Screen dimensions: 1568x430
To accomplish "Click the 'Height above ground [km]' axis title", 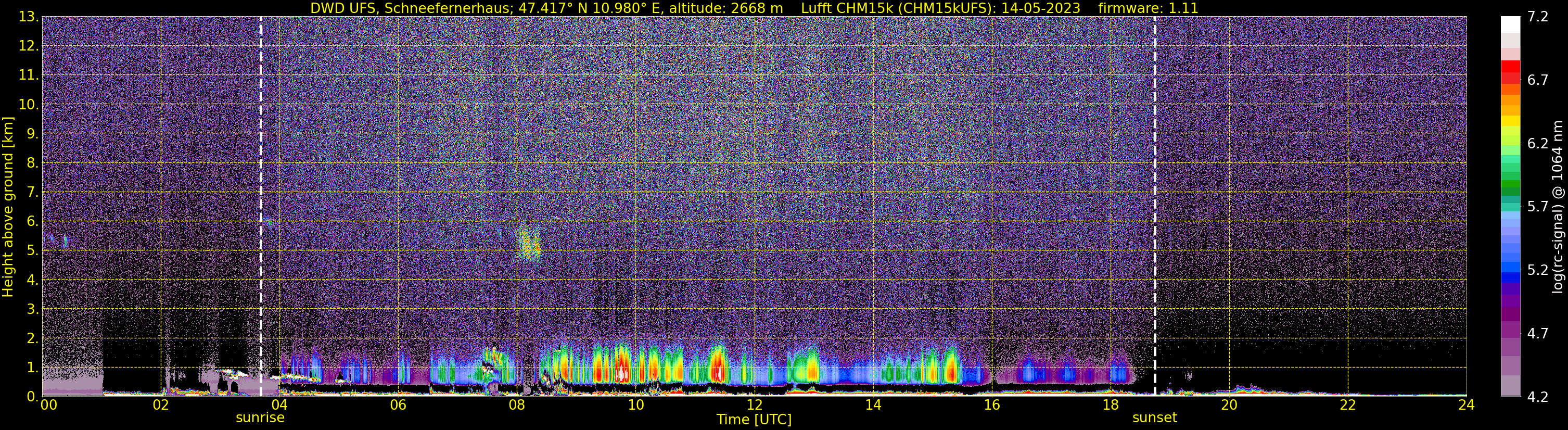I will [8, 207].
